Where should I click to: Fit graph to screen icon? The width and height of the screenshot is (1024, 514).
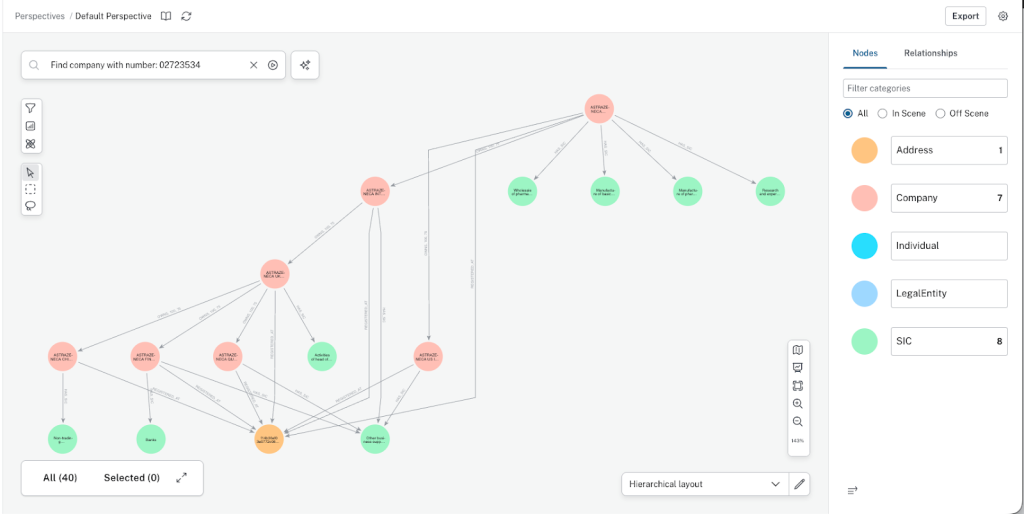[x=797, y=386]
